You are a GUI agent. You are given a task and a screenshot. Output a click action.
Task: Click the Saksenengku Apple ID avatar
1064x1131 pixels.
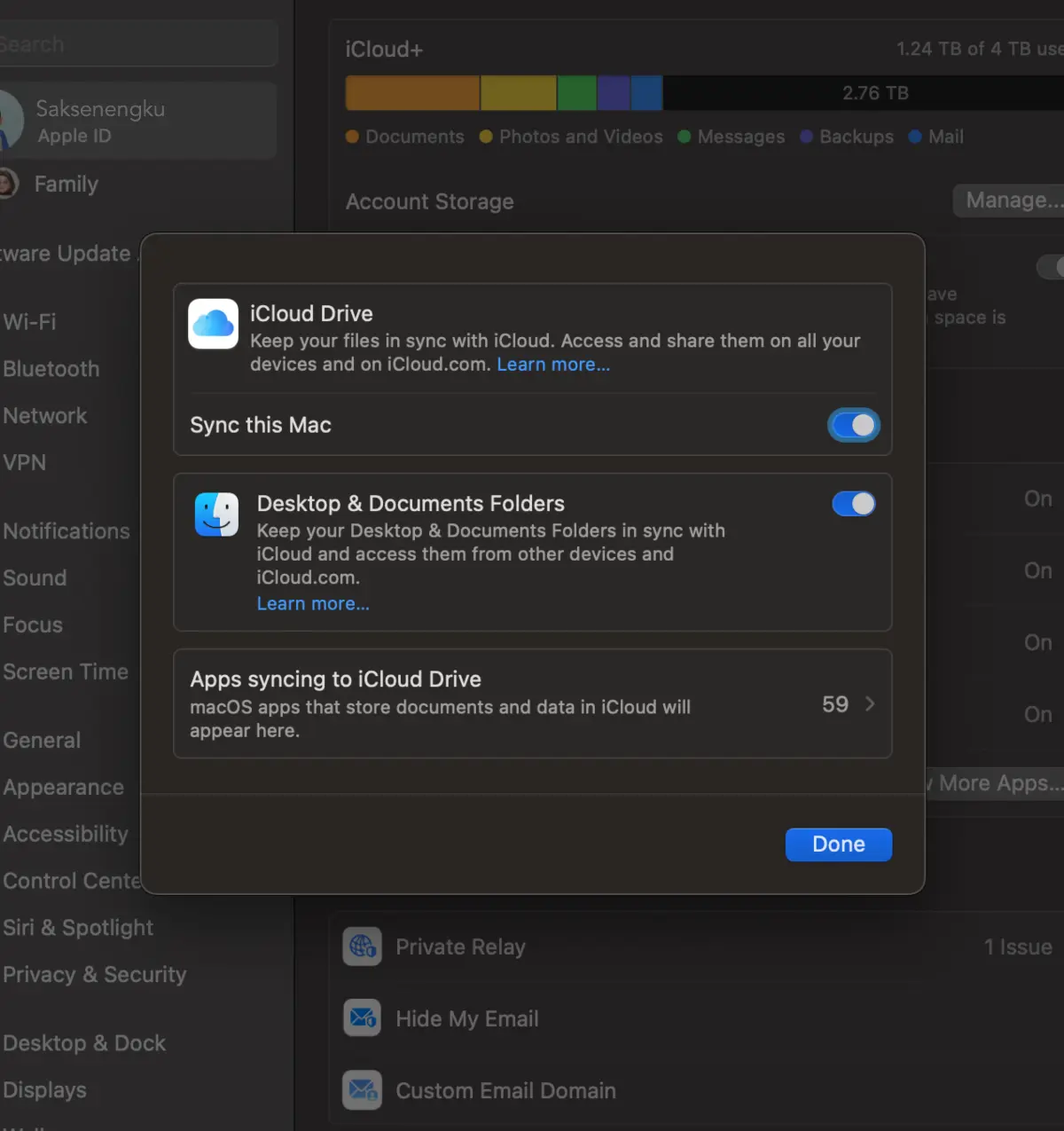pos(9,121)
